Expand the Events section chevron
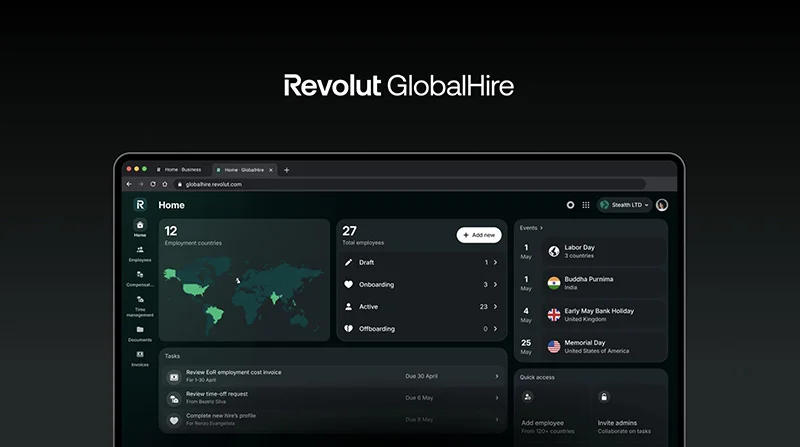800x447 pixels. pyautogui.click(x=541, y=228)
